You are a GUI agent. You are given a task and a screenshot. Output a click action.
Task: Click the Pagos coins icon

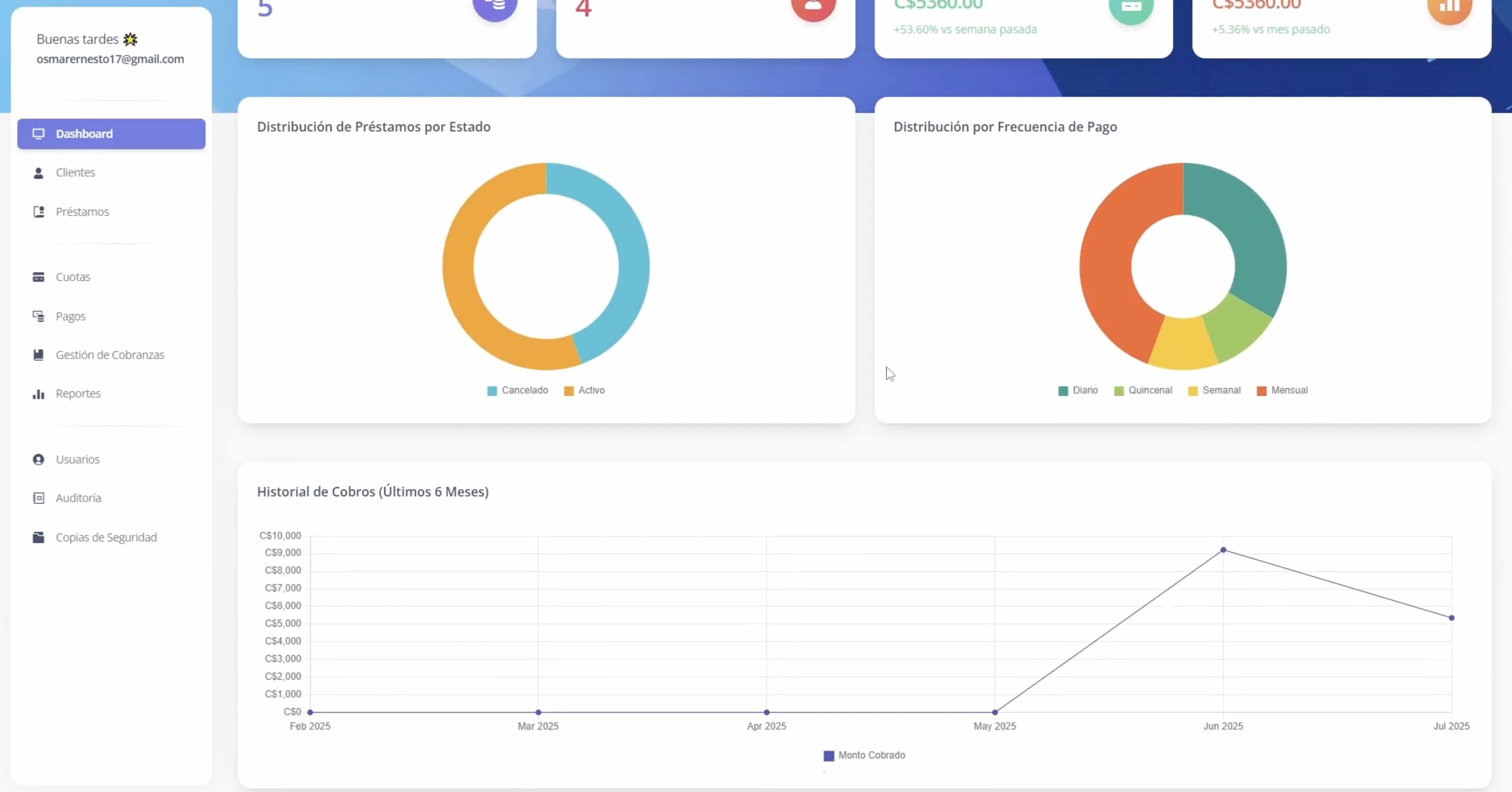[39, 316]
